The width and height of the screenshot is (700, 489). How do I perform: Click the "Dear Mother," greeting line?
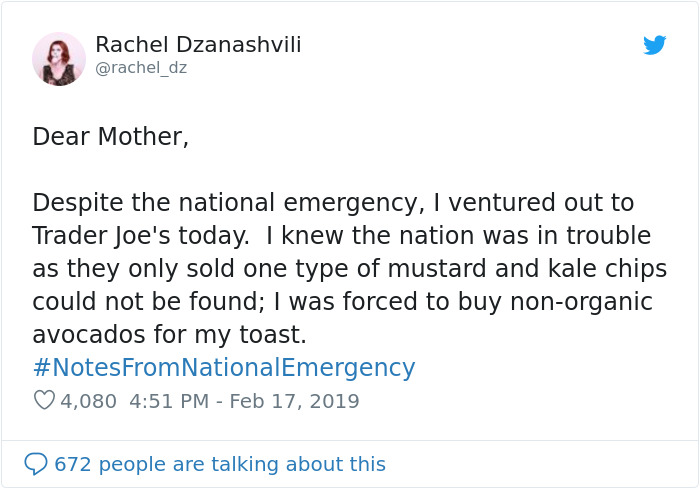pos(110,137)
